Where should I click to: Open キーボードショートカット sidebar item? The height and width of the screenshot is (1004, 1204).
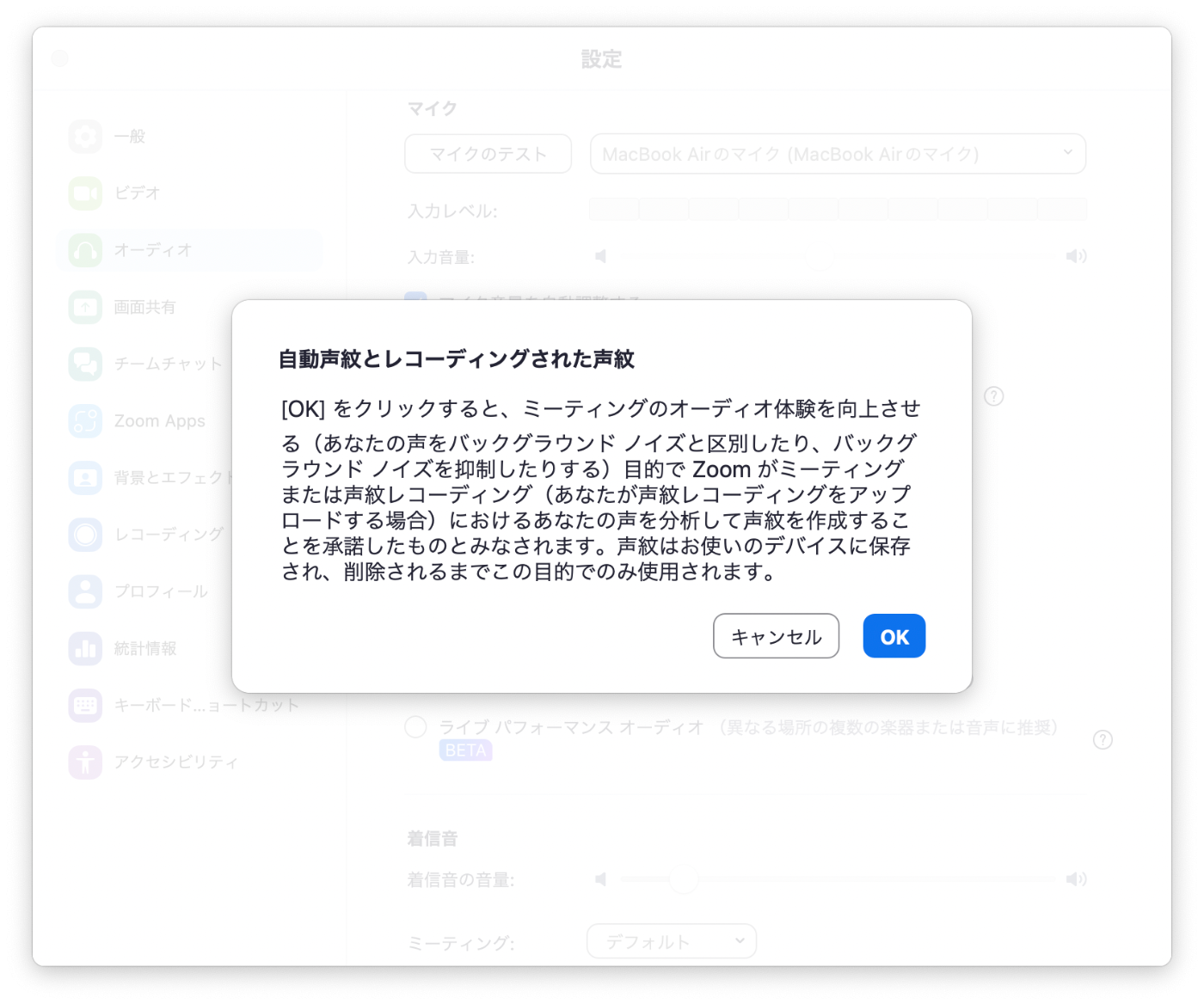(x=206, y=706)
